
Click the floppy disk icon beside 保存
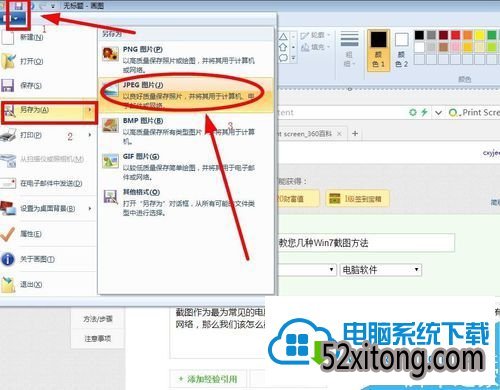(x=8, y=85)
